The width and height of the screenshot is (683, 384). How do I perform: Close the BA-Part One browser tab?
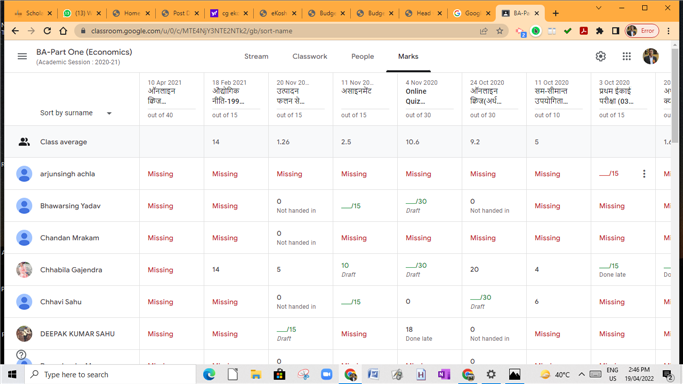[537, 13]
